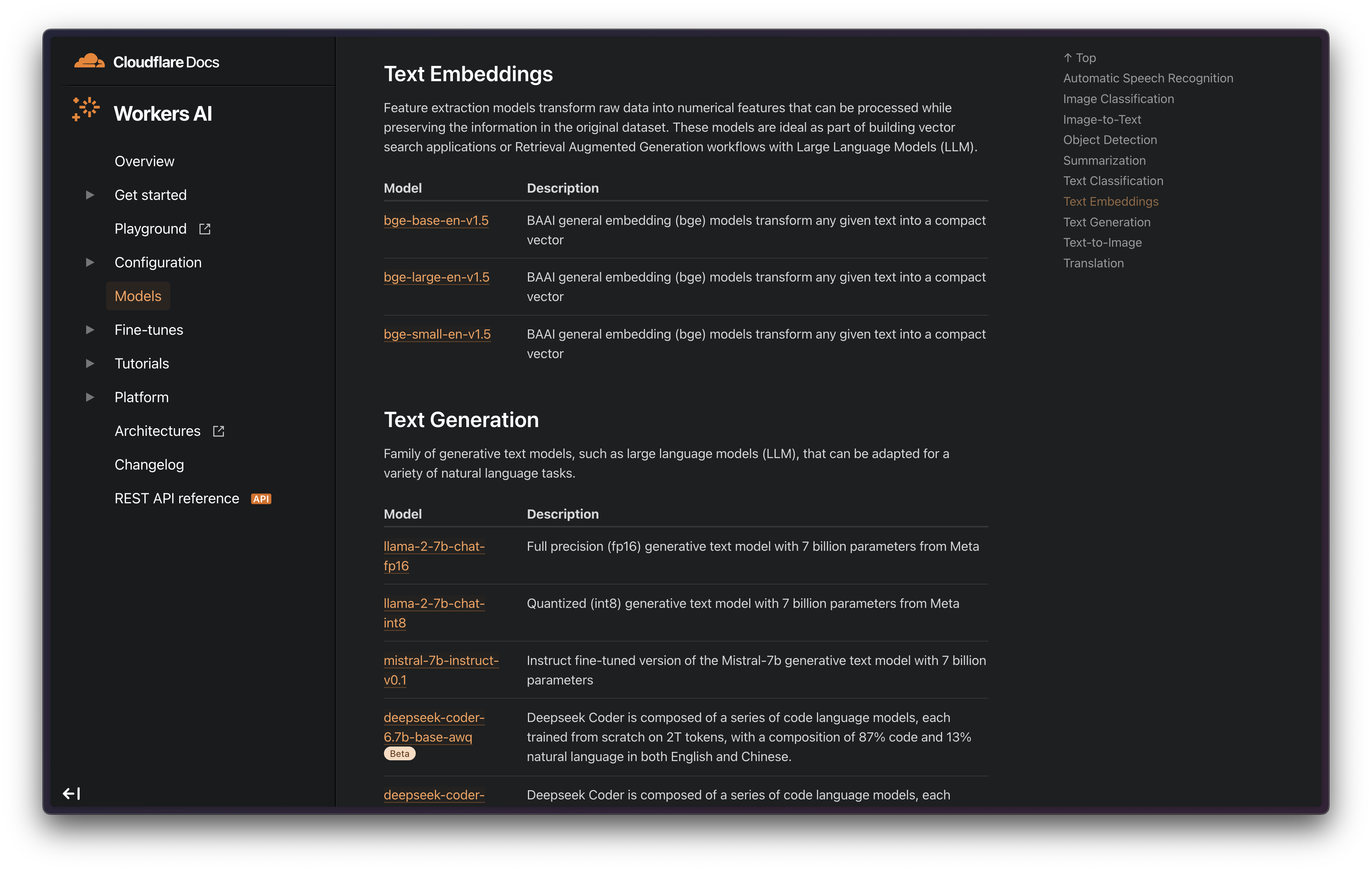Expand the Platform section arrow
This screenshot has width=1372, height=871.
click(90, 397)
